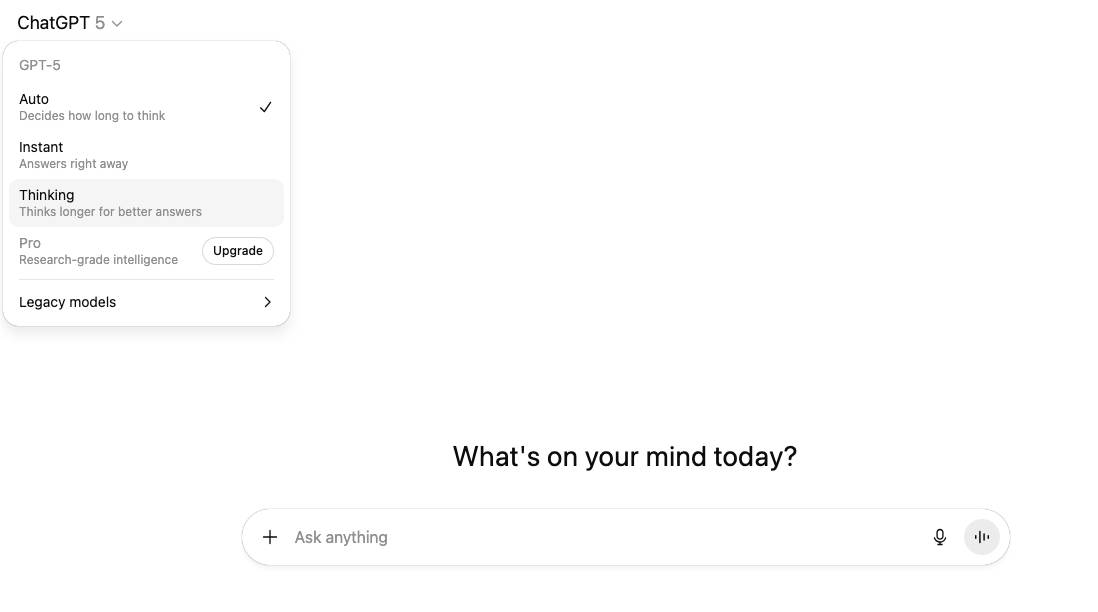Screen dimensions: 1098x612
Task: Click the microphone dictation icon
Action: [x=940, y=537]
